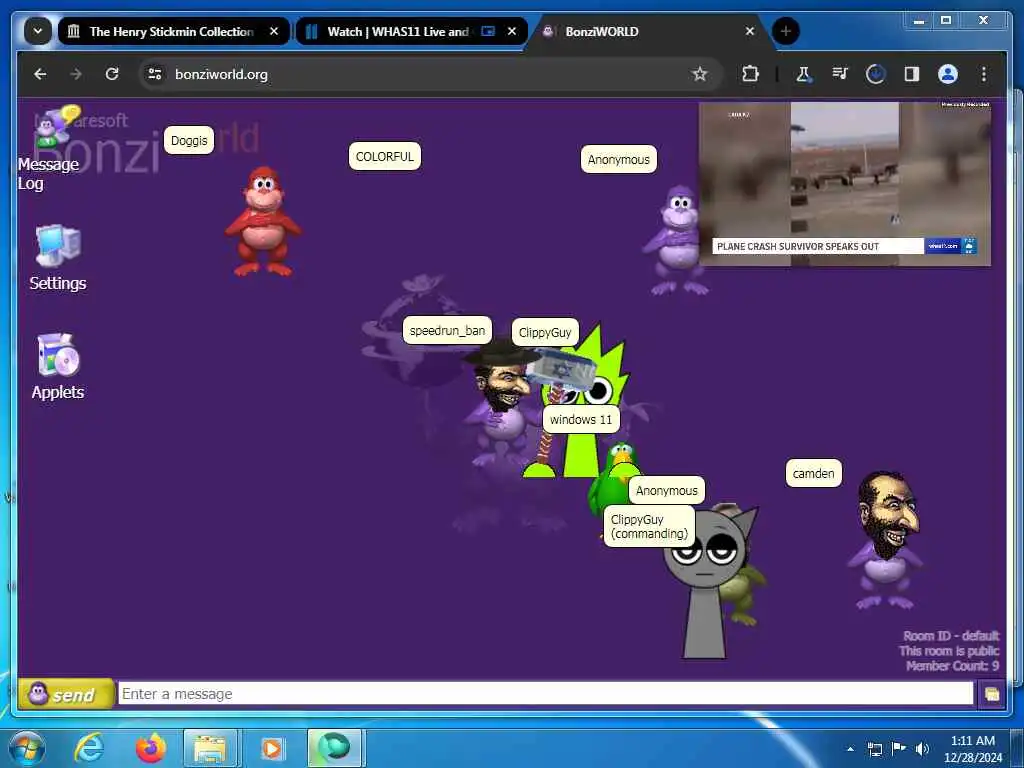
Task: Open the Action Center flag icon
Action: pos(899,749)
